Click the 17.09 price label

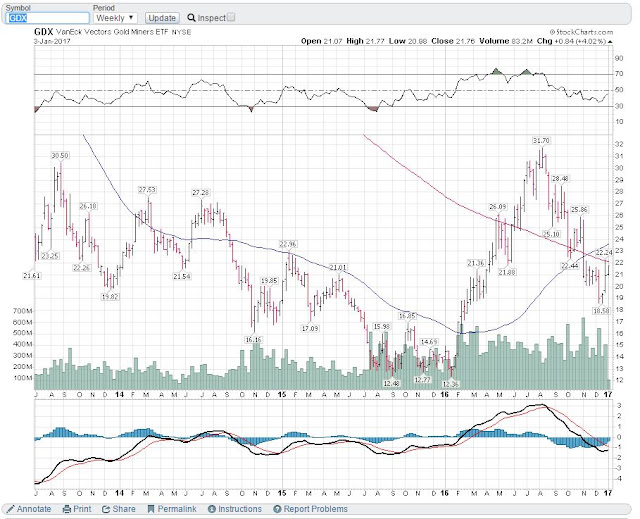pos(310,328)
